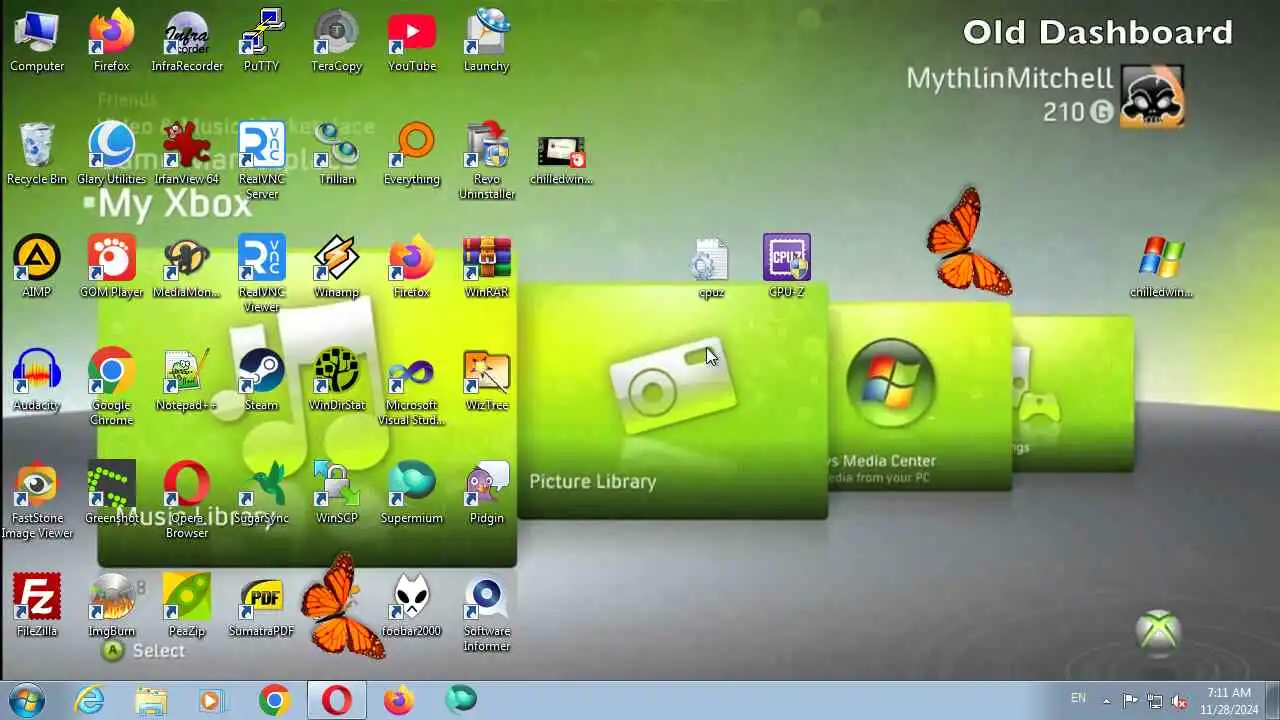Open the clock showing 7:11 AM
The image size is (1280, 720).
coord(1229,700)
